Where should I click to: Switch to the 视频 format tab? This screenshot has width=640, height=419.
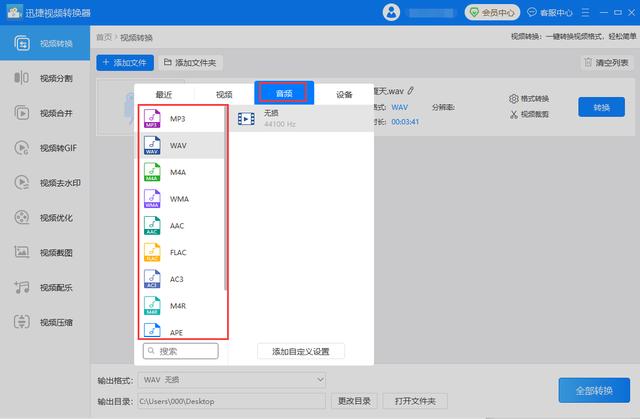(224, 94)
